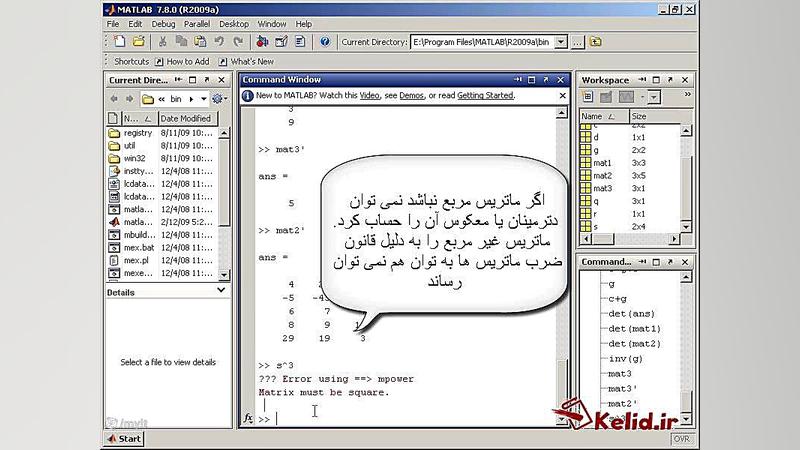The height and width of the screenshot is (450, 800).
Task: Open MATLAB Help question mark icon
Action: click(324, 42)
